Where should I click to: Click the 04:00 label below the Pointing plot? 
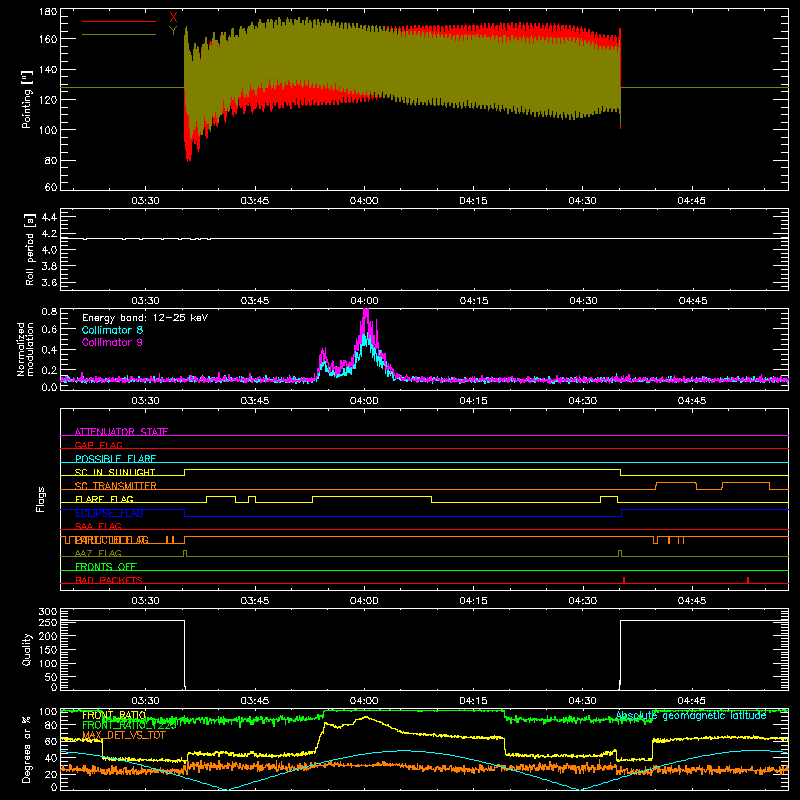click(364, 201)
